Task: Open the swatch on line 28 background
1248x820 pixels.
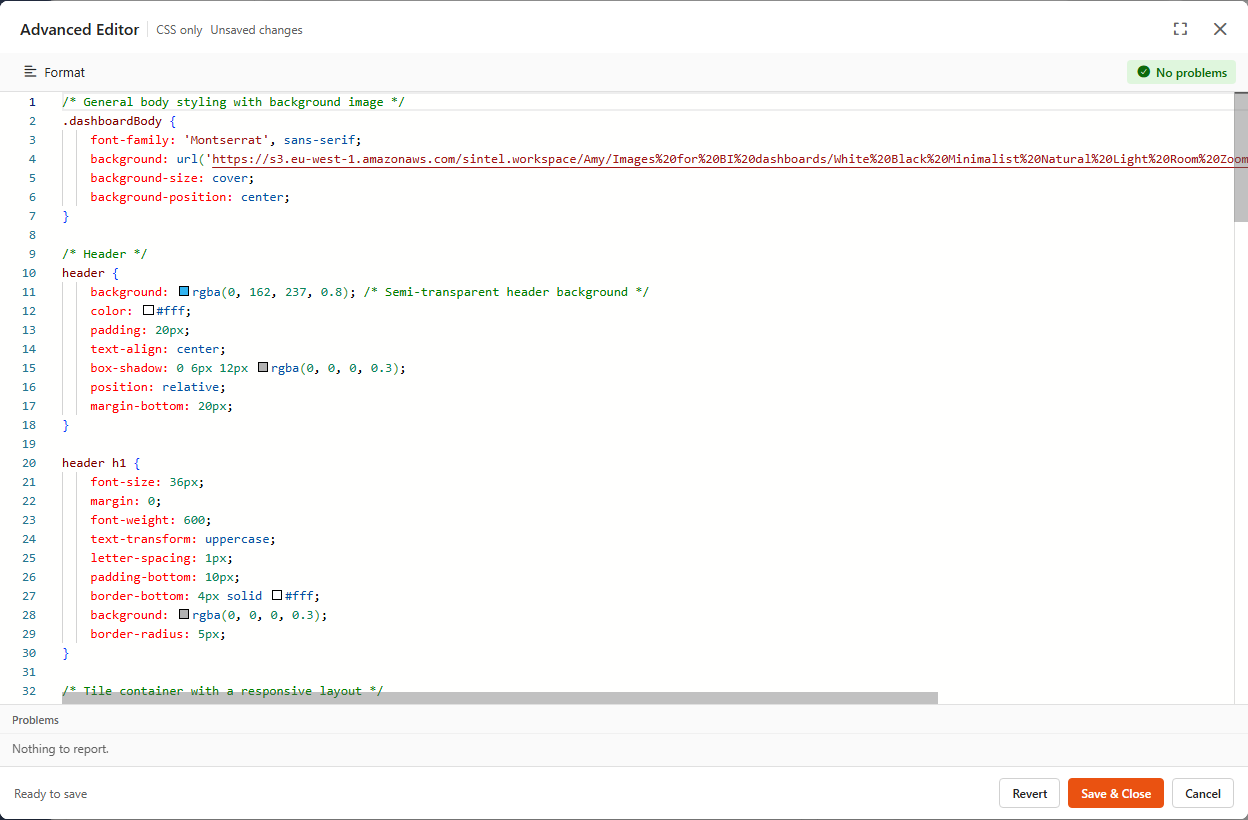Action: (x=184, y=615)
